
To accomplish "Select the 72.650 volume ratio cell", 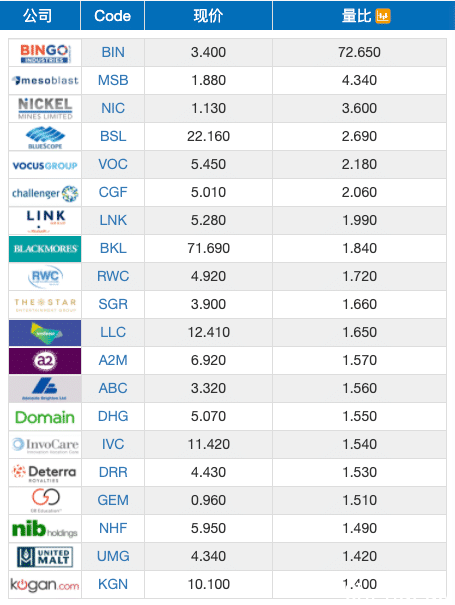I will [x=359, y=52].
